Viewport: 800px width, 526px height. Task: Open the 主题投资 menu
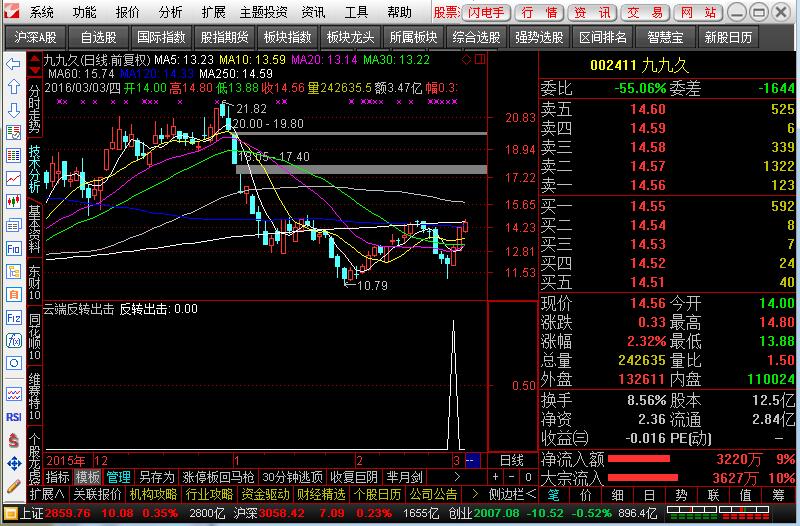point(263,12)
